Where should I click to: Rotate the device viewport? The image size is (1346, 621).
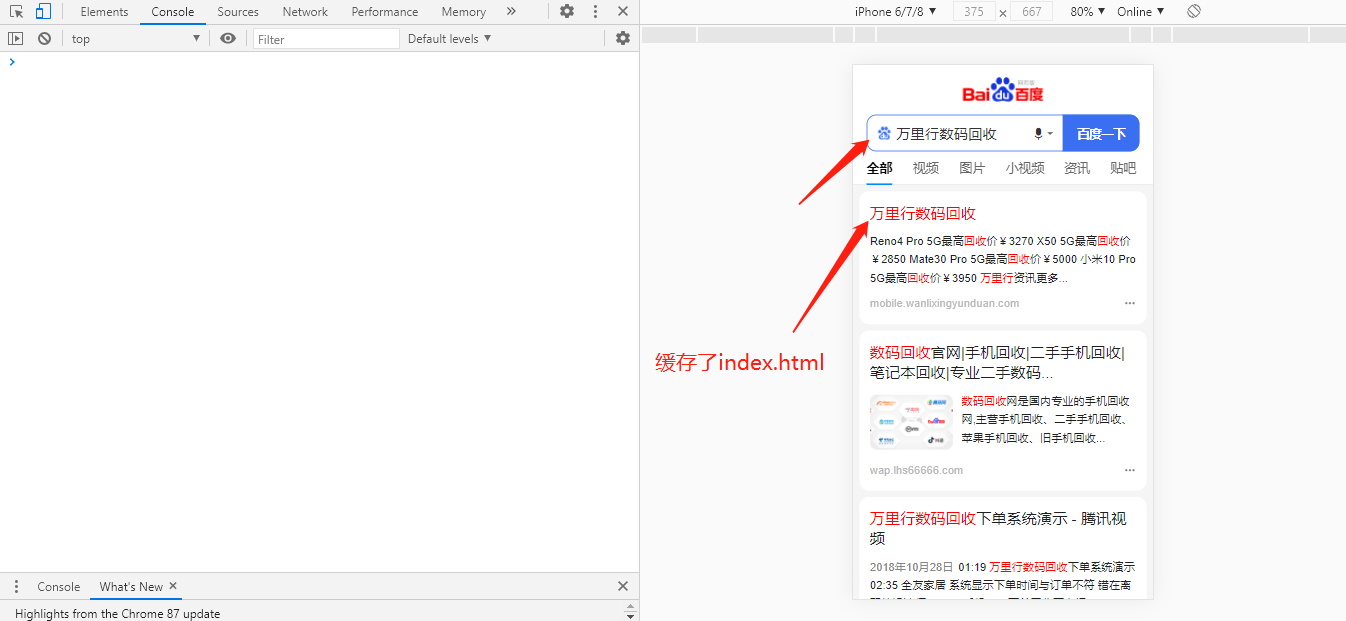[x=1194, y=12]
